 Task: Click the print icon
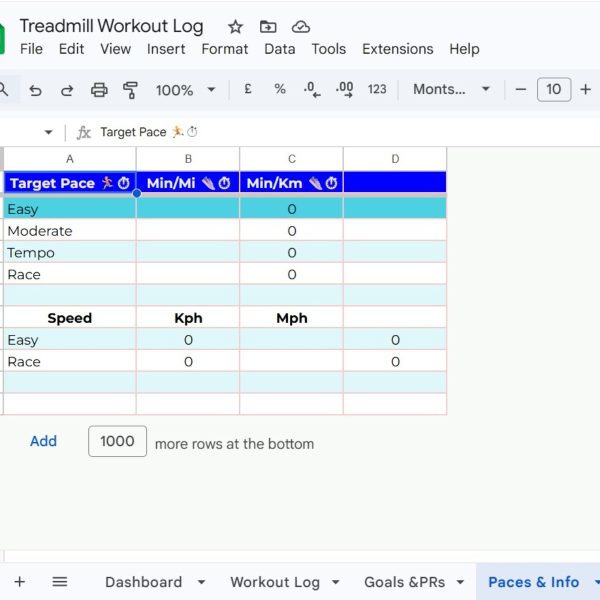[99, 90]
